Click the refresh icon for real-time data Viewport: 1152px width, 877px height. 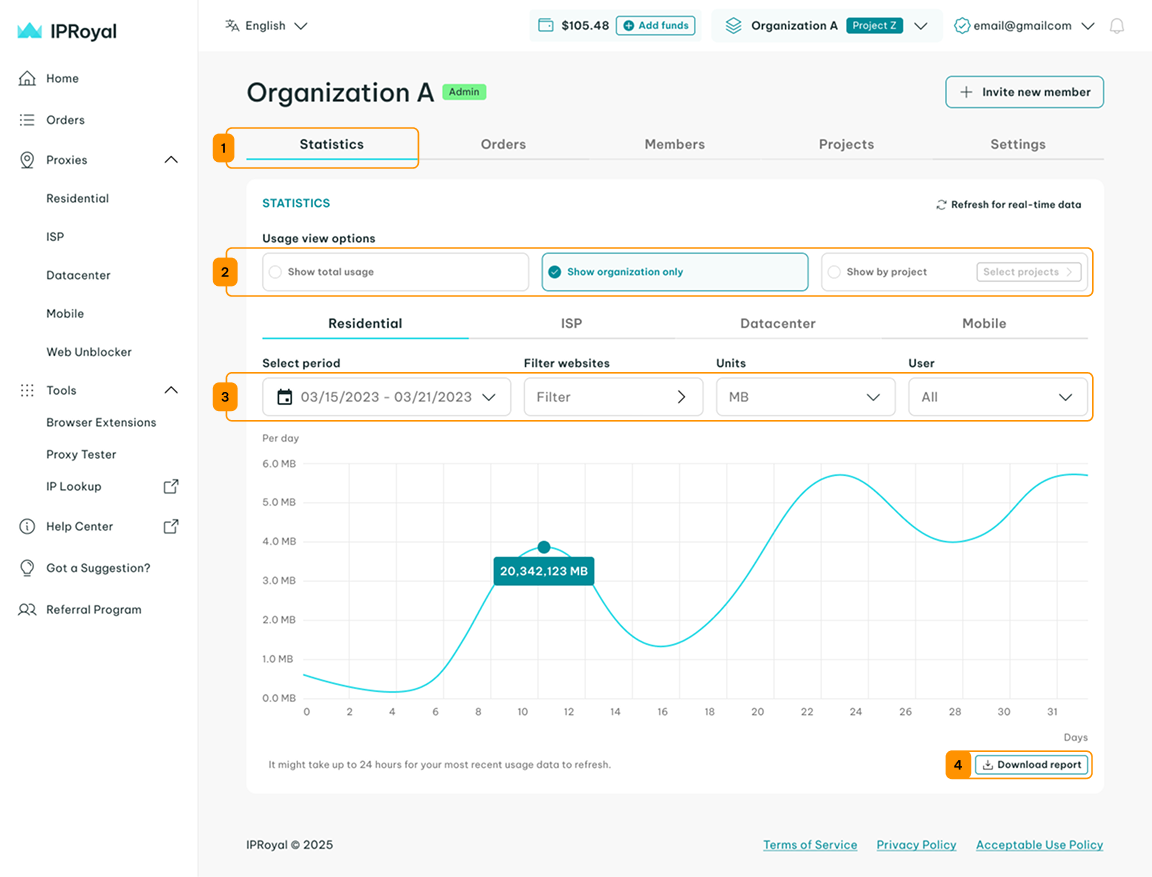(x=941, y=205)
